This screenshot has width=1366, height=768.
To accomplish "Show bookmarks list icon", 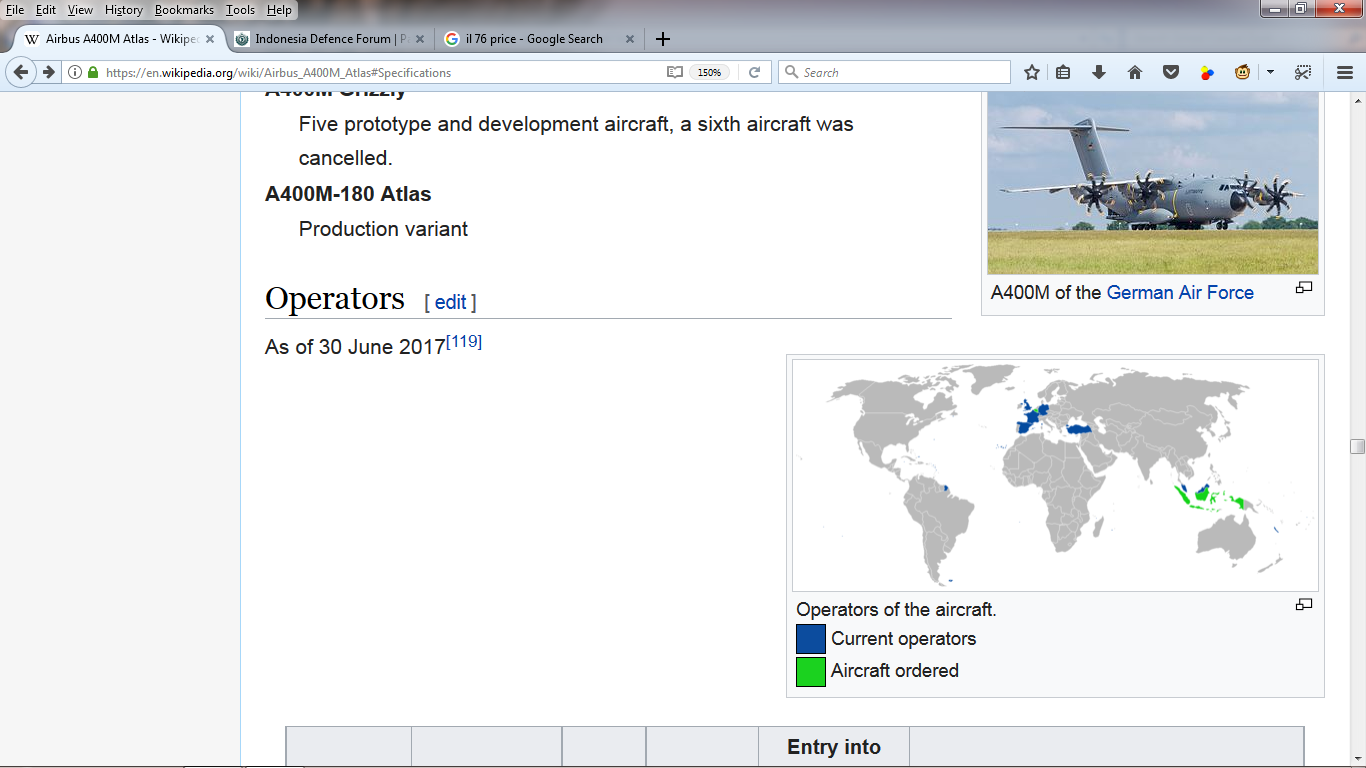I will 1063,72.
